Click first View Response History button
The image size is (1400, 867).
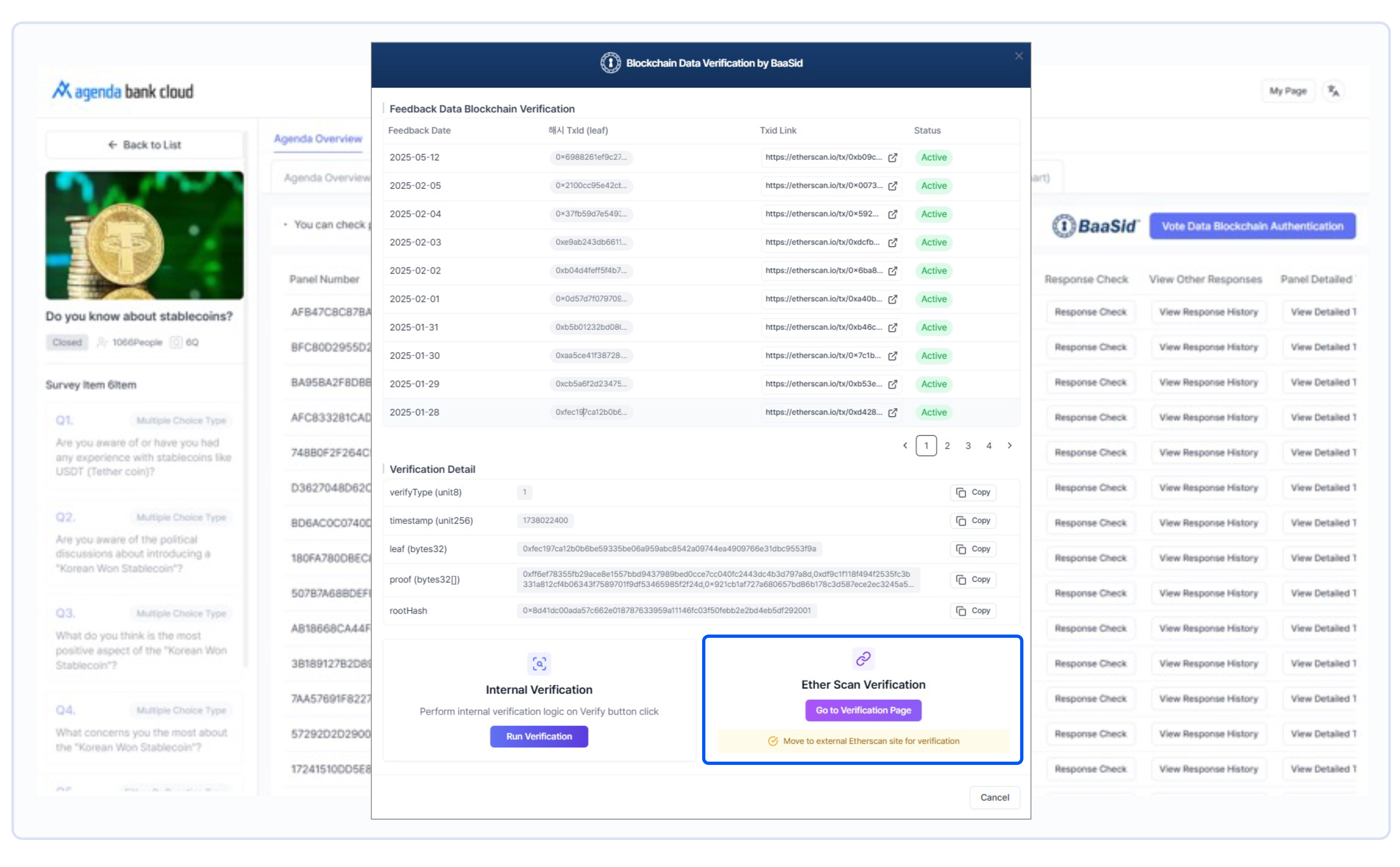click(x=1208, y=312)
